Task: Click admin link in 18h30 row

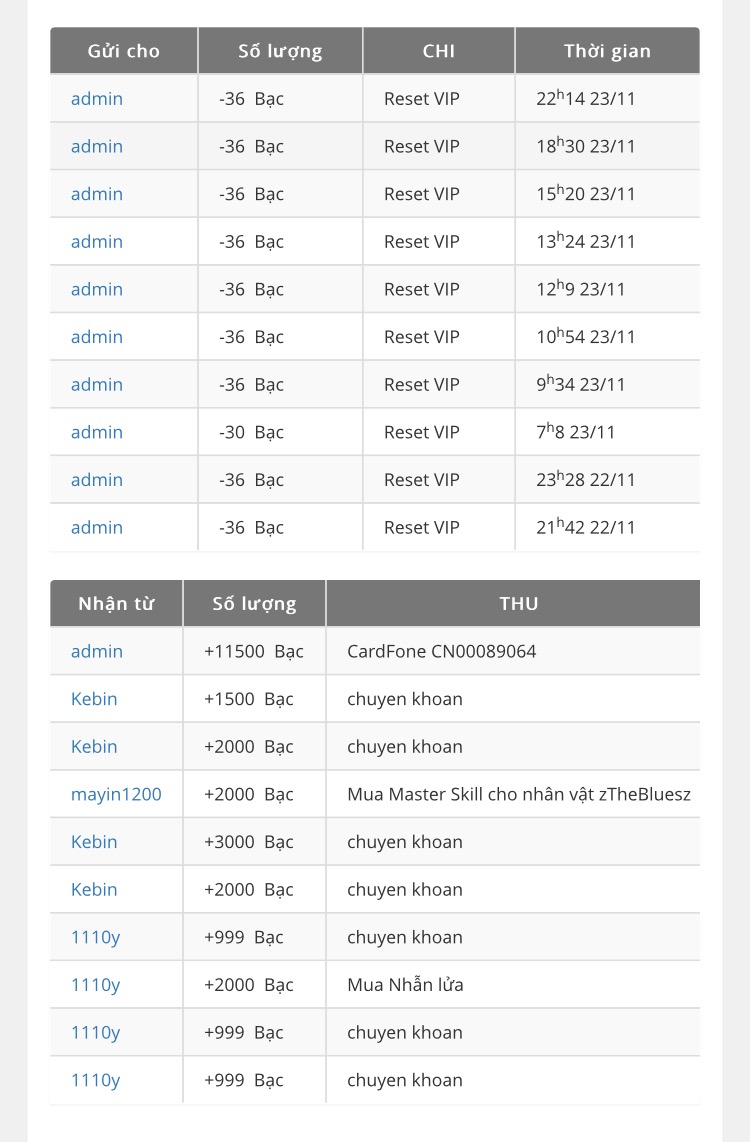Action: pyautogui.click(x=97, y=146)
